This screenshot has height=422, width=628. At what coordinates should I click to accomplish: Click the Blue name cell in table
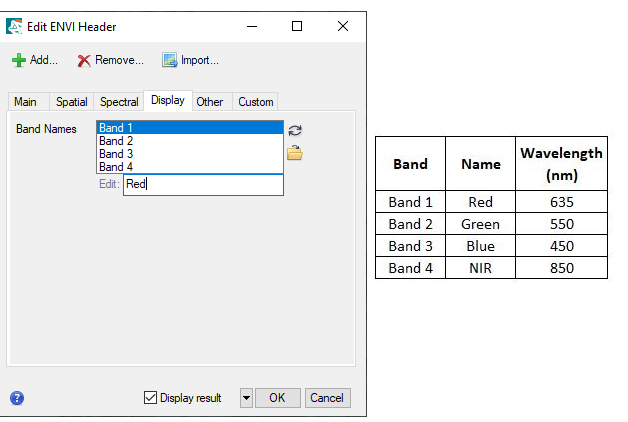click(x=480, y=246)
